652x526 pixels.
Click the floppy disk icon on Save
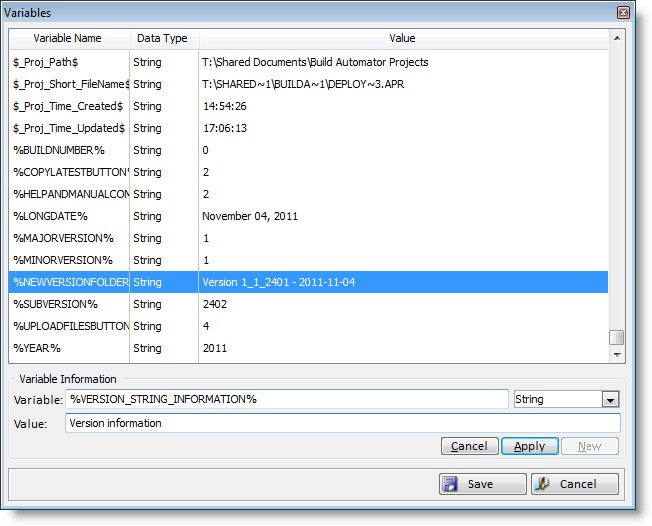450,484
